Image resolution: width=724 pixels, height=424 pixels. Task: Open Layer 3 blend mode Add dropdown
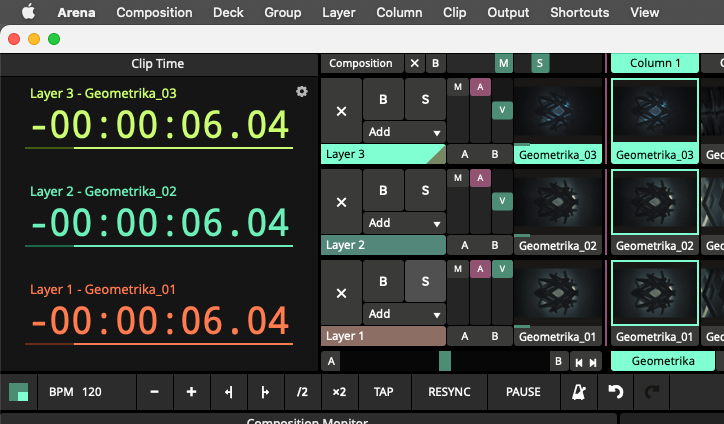(x=404, y=132)
